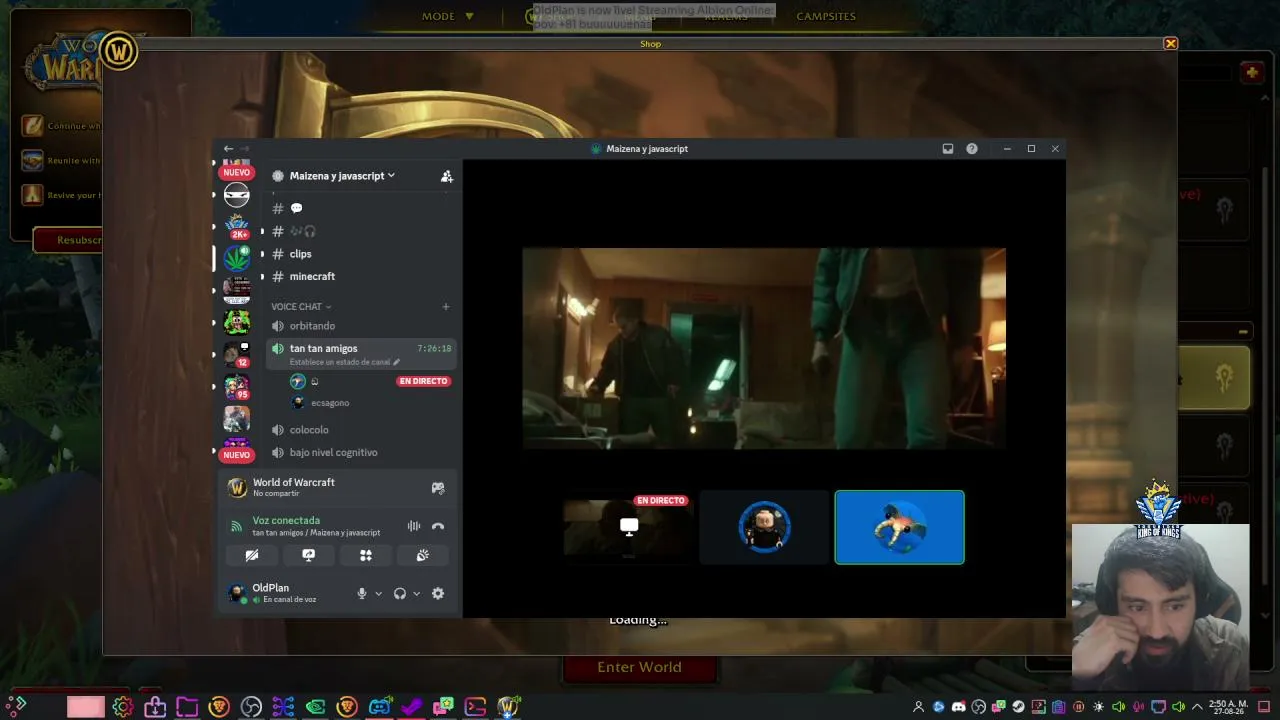Open the server with the 2K+ badge

click(x=237, y=226)
